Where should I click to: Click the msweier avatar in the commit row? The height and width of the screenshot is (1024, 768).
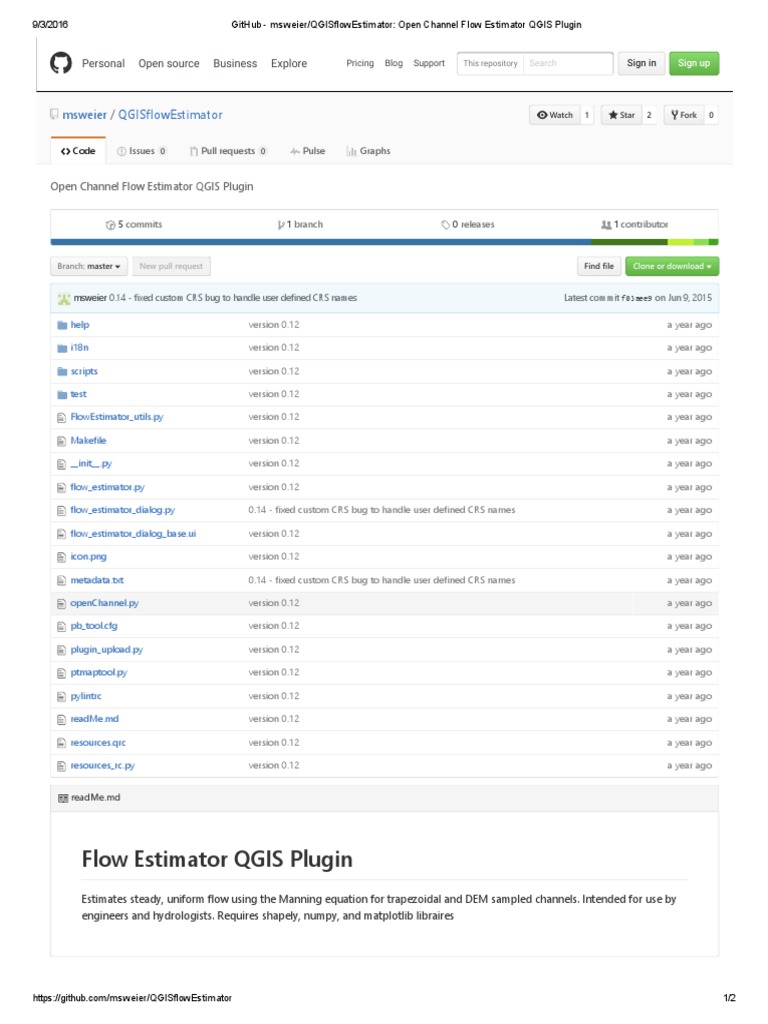click(63, 298)
